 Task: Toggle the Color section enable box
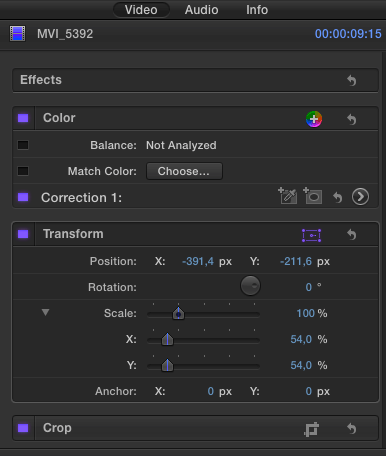(x=23, y=118)
